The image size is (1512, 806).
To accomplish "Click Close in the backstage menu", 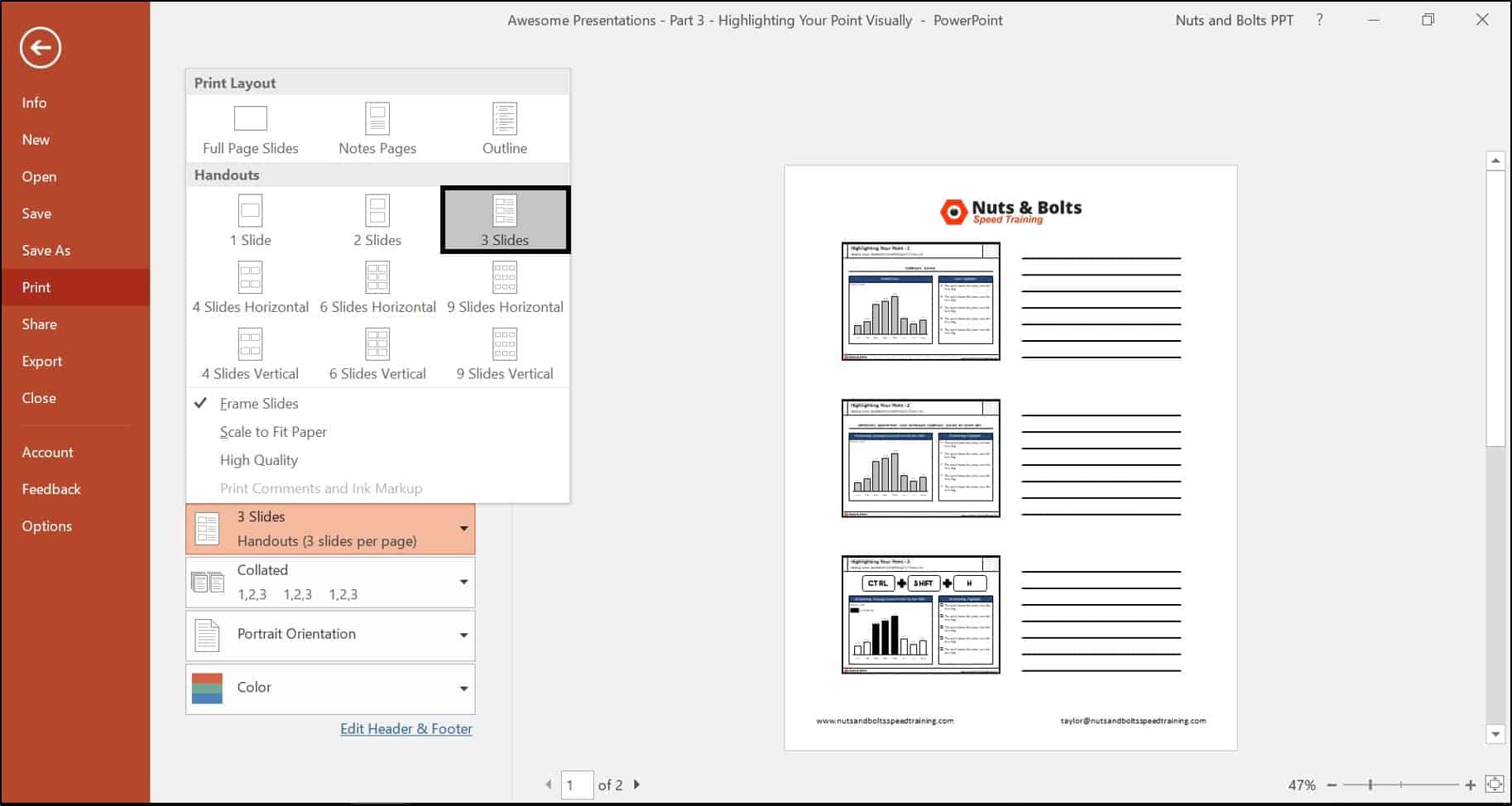I will pyautogui.click(x=75, y=398).
